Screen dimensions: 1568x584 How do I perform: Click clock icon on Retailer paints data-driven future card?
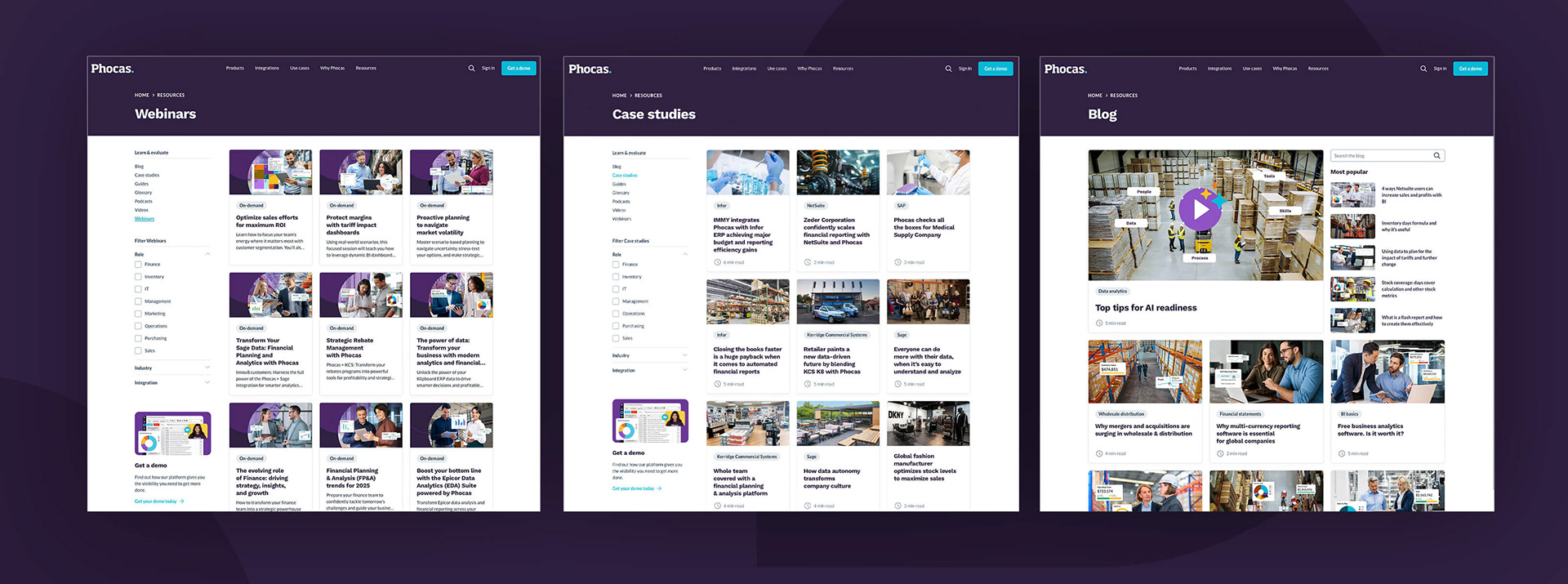[807, 384]
